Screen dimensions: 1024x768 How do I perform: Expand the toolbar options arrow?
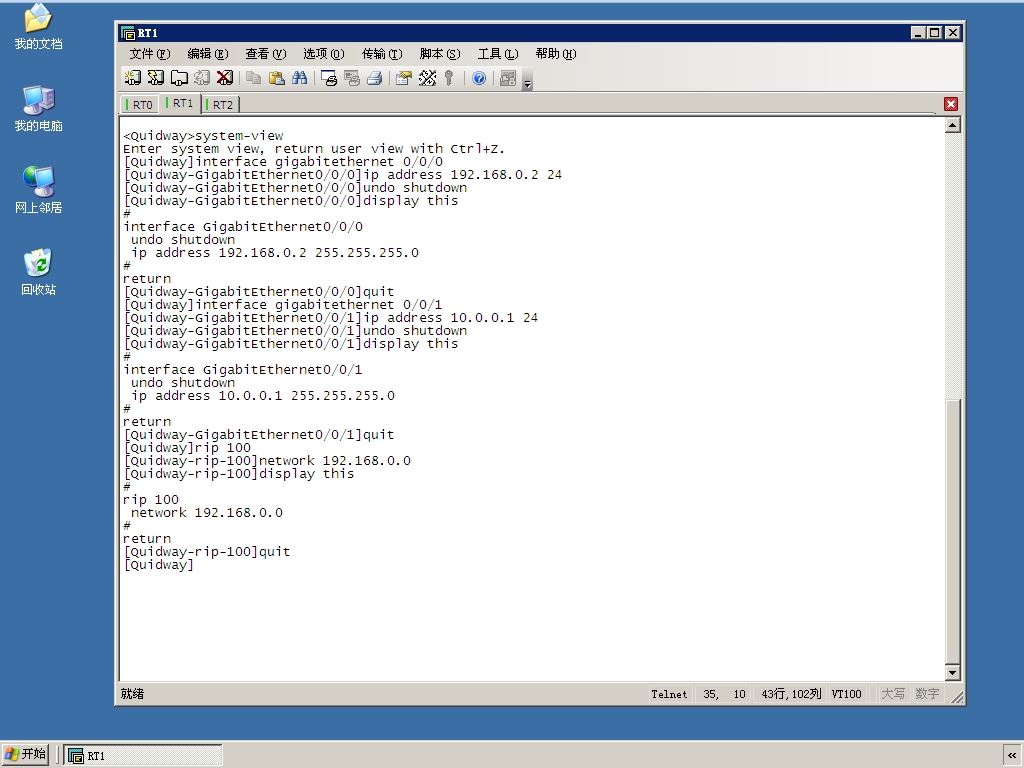point(528,81)
